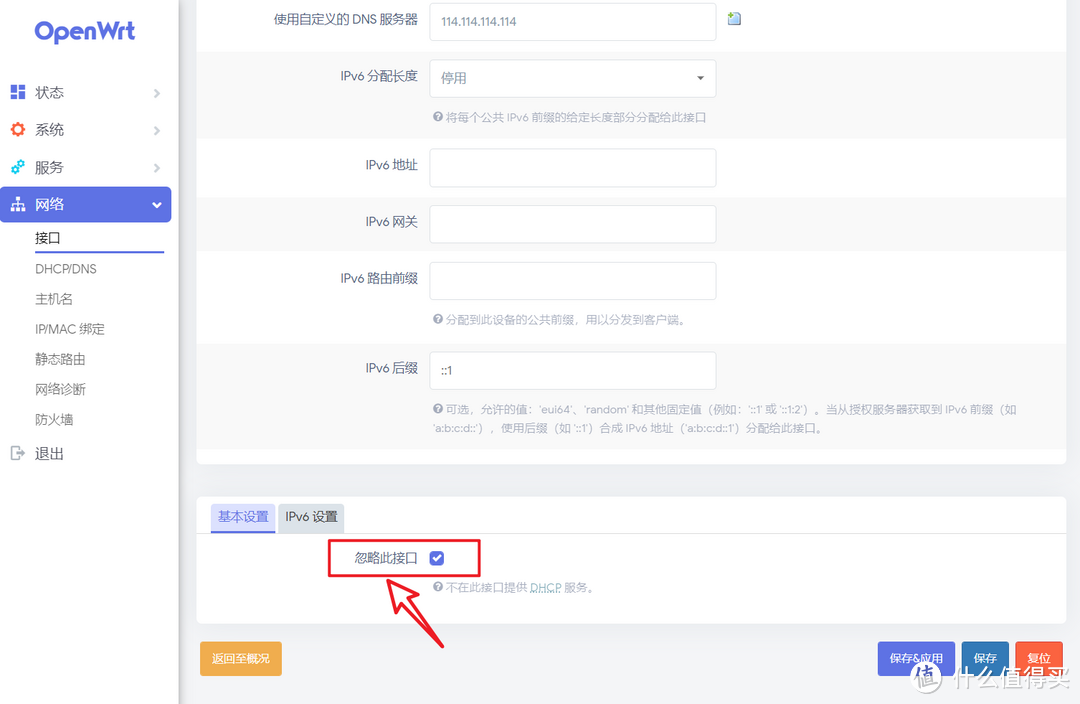Switch to the IPv6 设置 tab
The image size is (1080, 704).
click(310, 518)
